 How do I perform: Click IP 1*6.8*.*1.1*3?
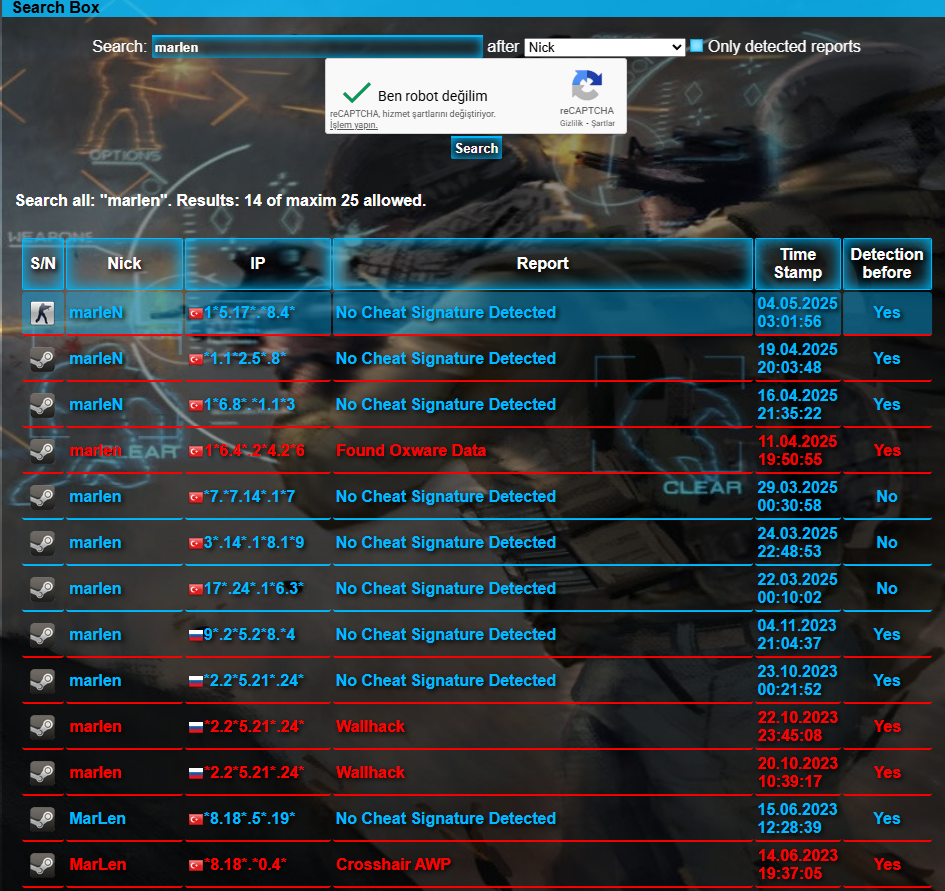(x=249, y=405)
